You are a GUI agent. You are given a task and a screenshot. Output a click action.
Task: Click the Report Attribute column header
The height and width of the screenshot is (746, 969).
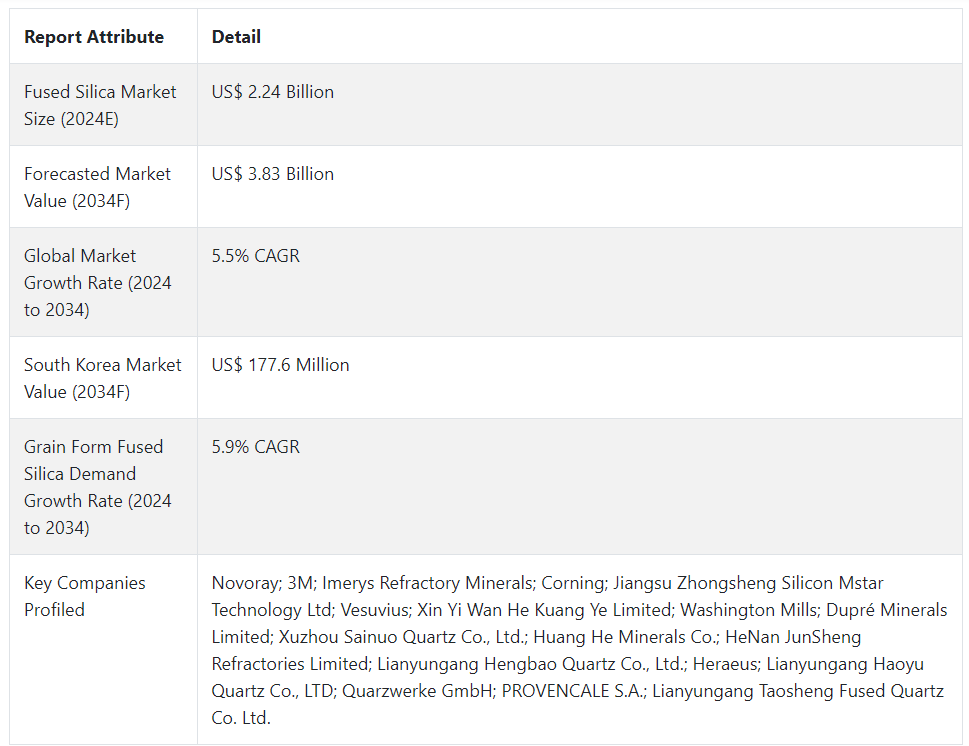point(94,37)
